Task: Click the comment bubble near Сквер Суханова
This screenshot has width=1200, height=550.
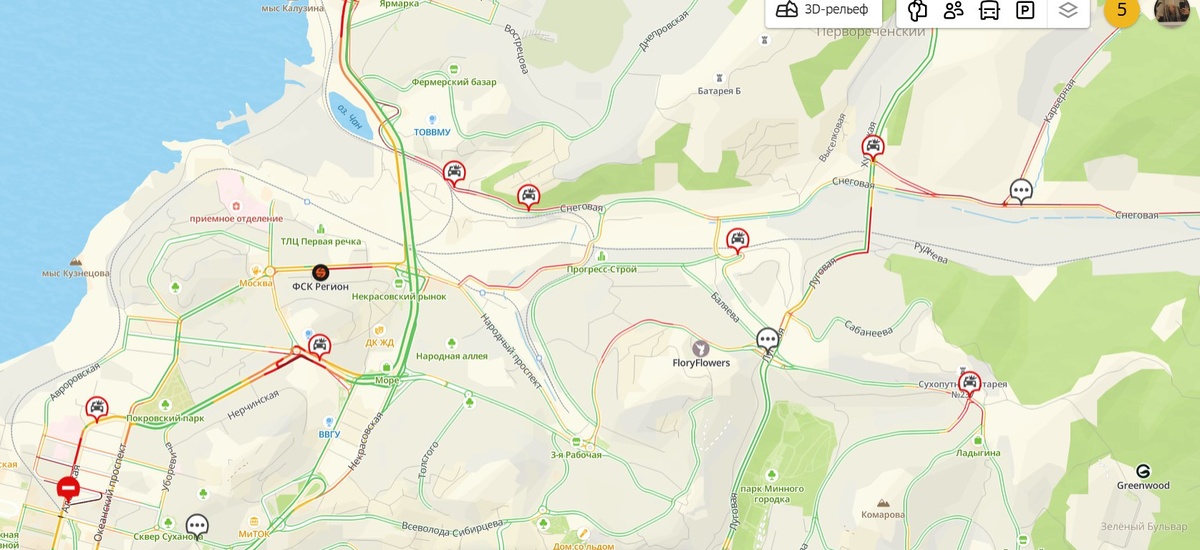Action: pos(197,525)
